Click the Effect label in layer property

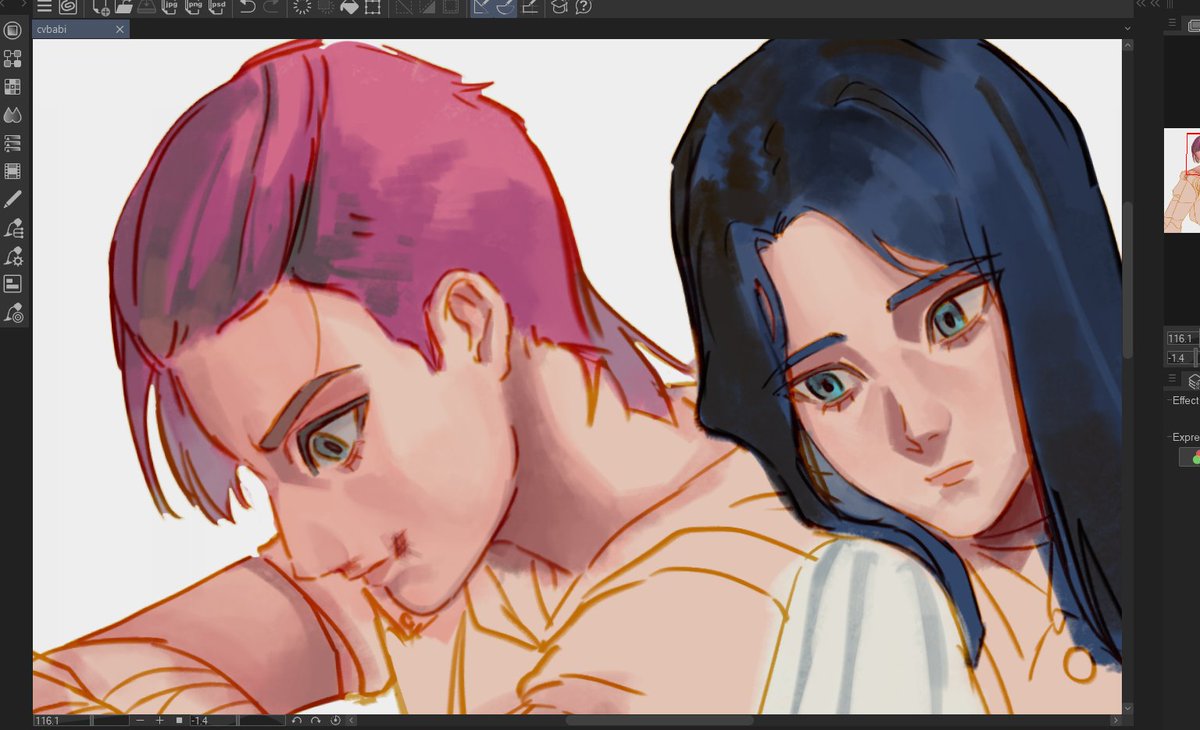1185,401
